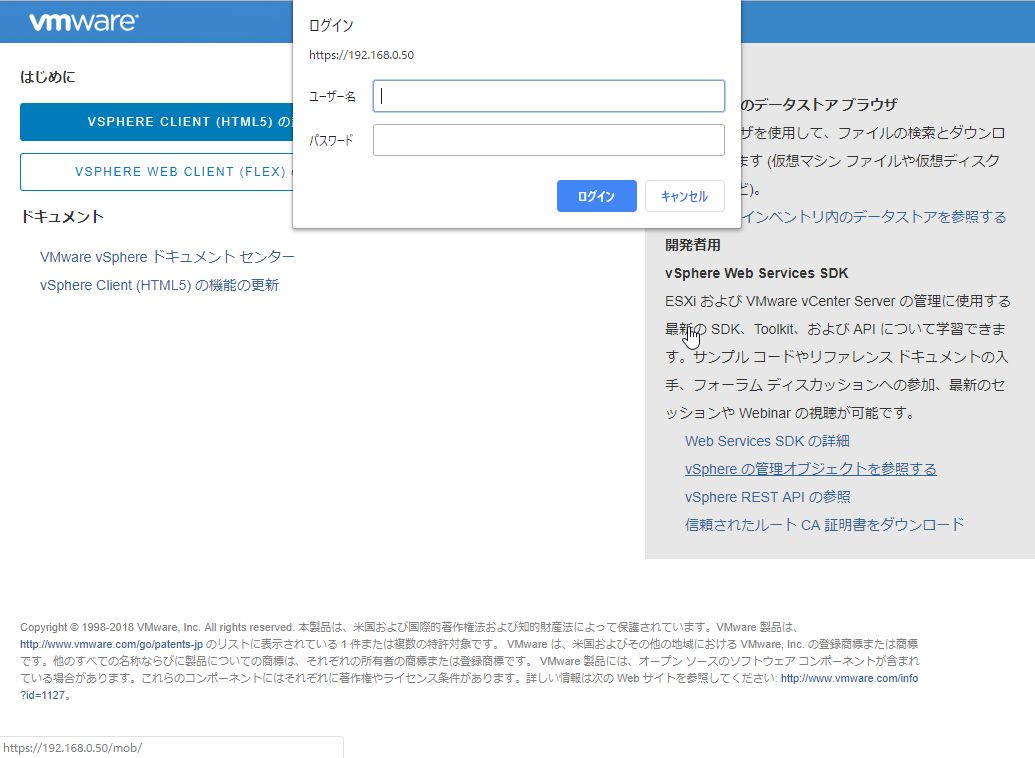Open vSphere Client (HTML5) の機能の更新 link
This screenshot has width=1035, height=758.
[159, 285]
